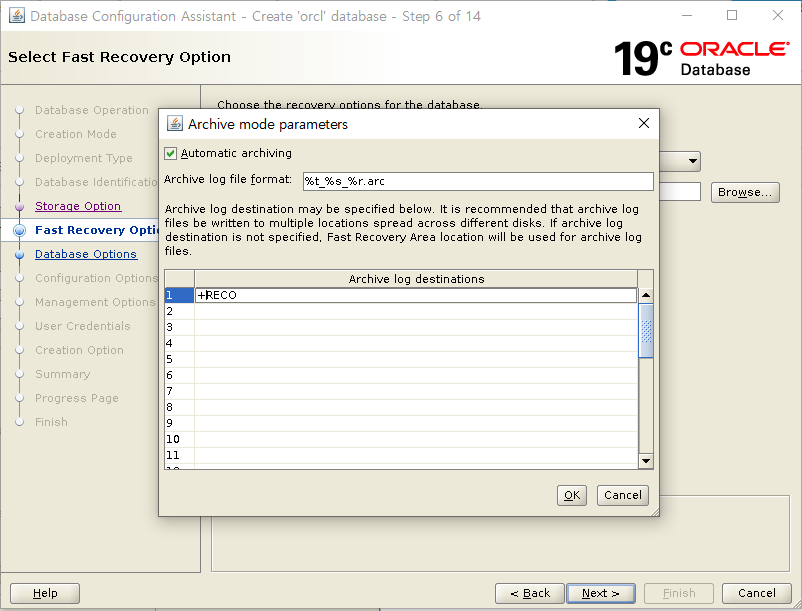Click the destinations table scroll up arrow
Screen dimensions: 802x611
tap(646, 295)
